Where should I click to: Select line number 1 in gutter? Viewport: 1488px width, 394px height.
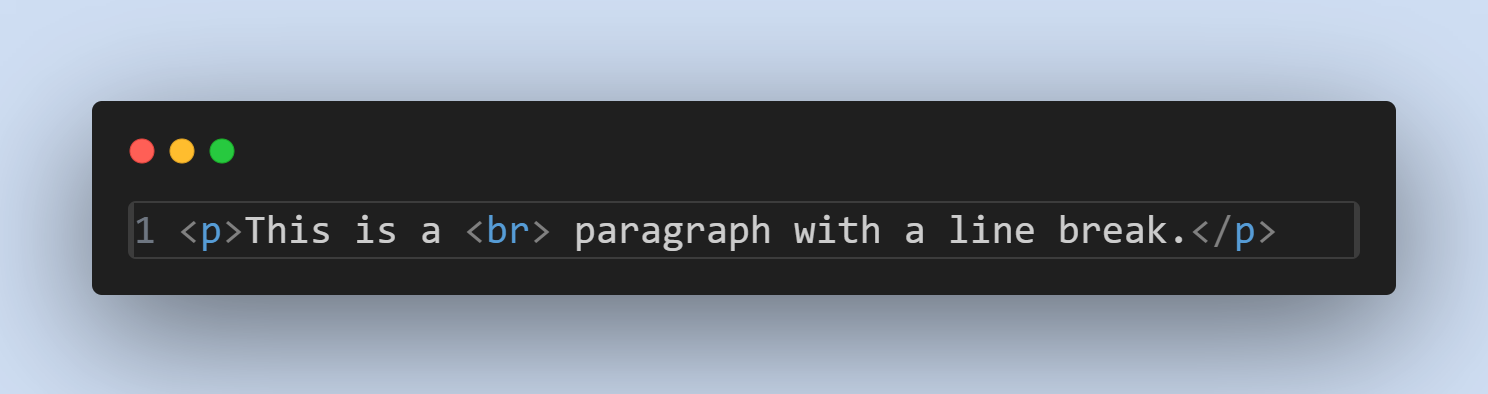click(145, 231)
